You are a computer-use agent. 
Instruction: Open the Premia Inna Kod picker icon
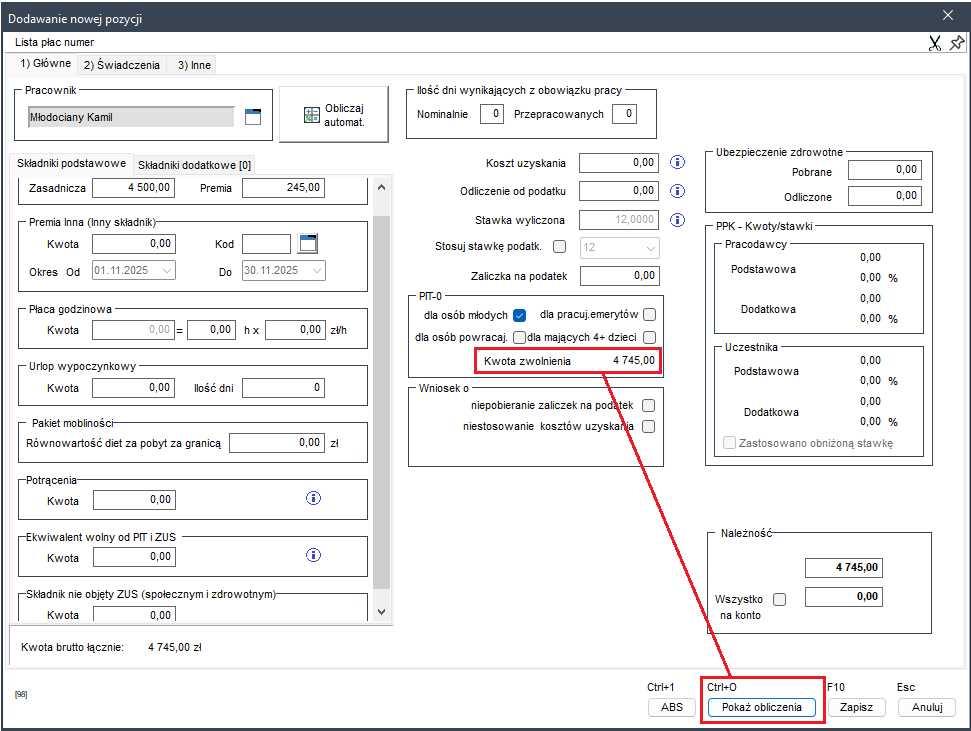(x=308, y=243)
